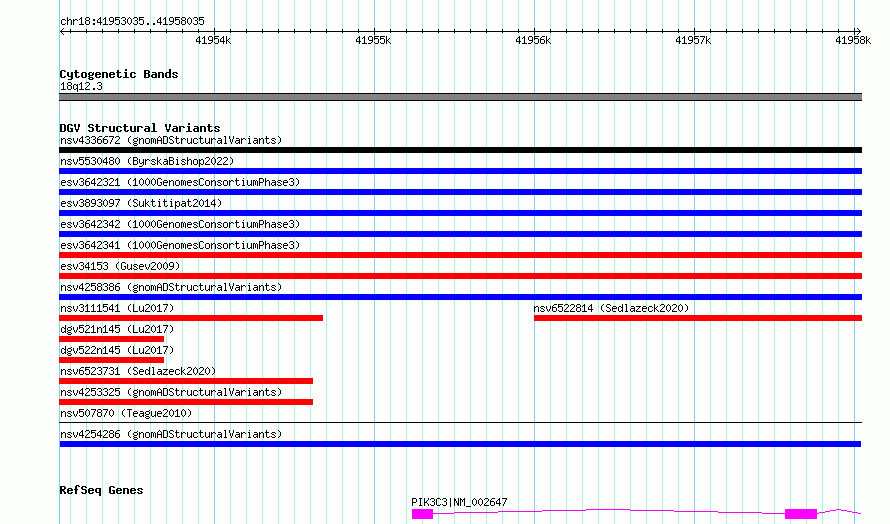Image resolution: width=890 pixels, height=524 pixels.
Task: Select variant label nsv4258386 (gnomADStructuralVariants)
Action: (x=171, y=287)
